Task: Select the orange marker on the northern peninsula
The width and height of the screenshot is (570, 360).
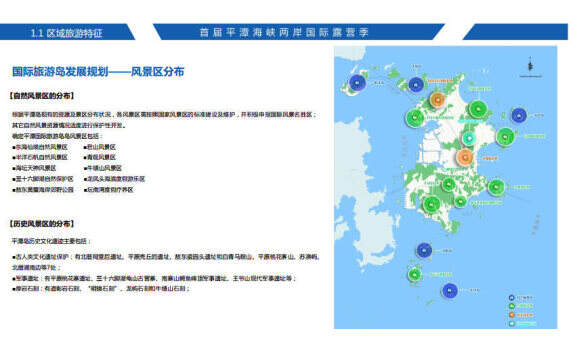Action: 438,99
